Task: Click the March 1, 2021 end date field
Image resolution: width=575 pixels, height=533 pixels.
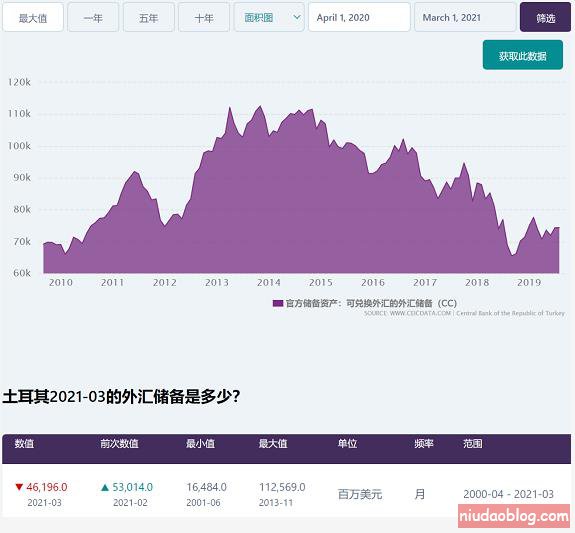Action: (x=465, y=17)
